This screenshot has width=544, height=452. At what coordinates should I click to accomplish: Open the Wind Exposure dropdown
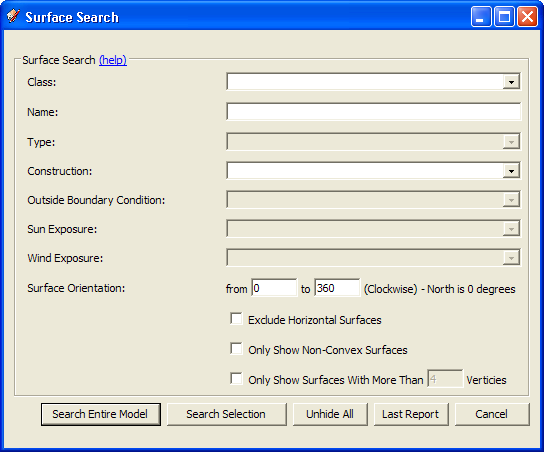click(x=511, y=258)
